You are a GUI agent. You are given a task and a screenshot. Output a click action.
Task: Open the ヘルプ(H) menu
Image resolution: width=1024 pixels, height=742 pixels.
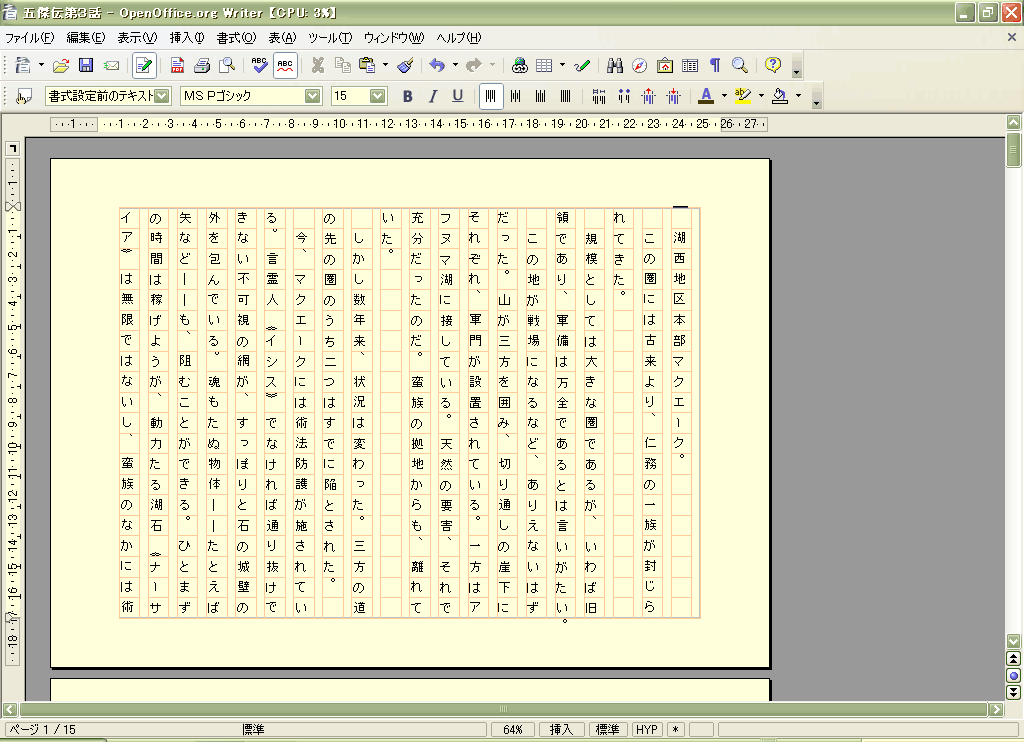(458, 38)
